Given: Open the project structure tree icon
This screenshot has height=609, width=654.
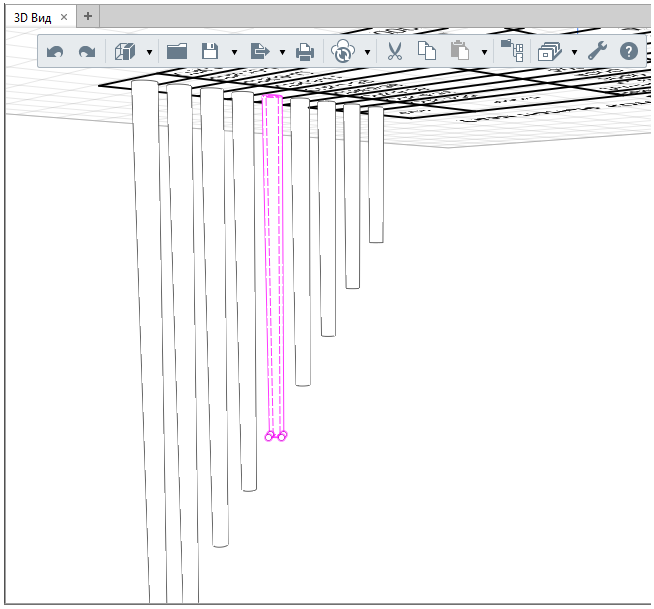Looking at the screenshot, I should (x=512, y=51).
